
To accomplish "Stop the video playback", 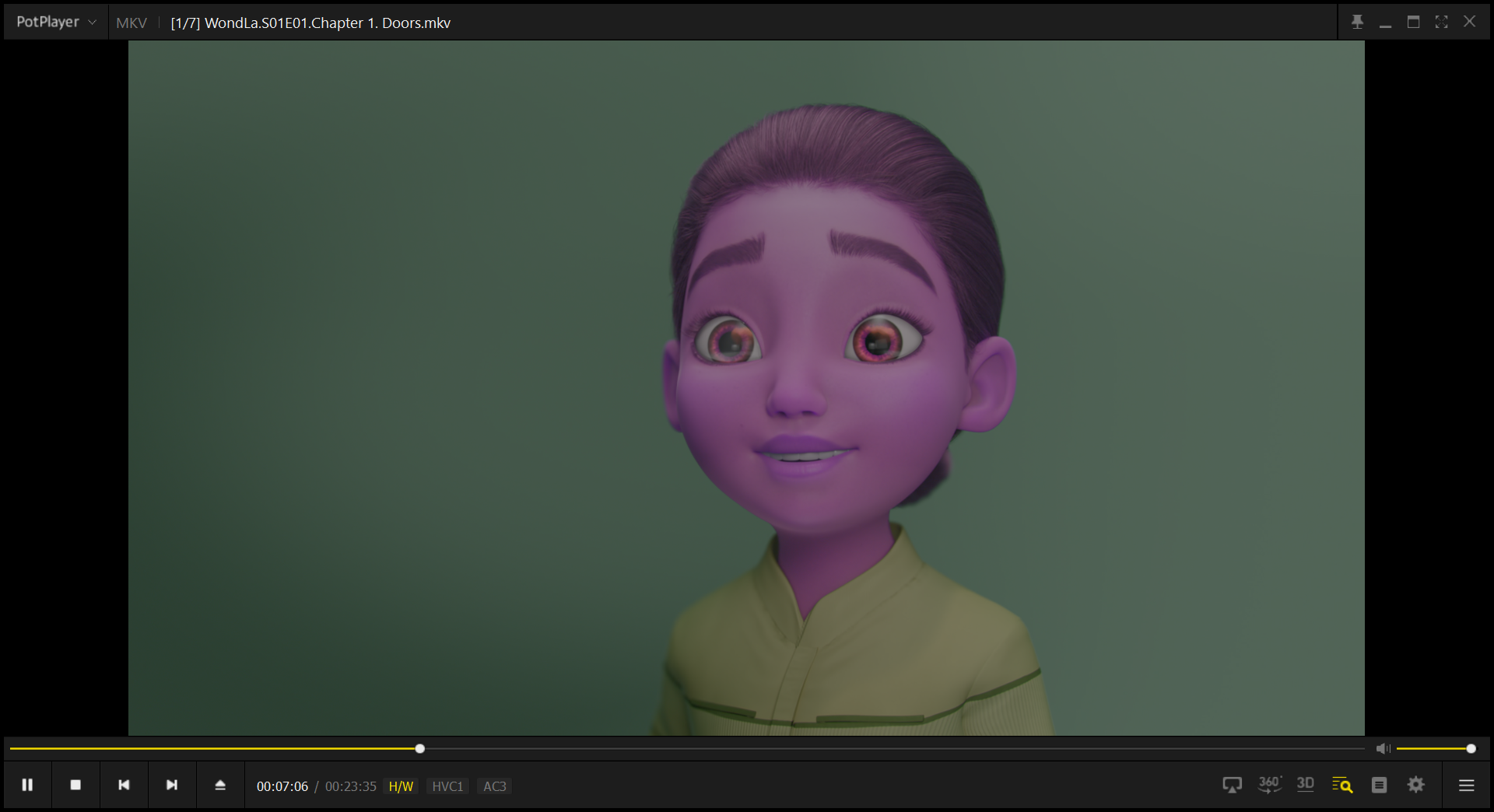I will (75, 785).
